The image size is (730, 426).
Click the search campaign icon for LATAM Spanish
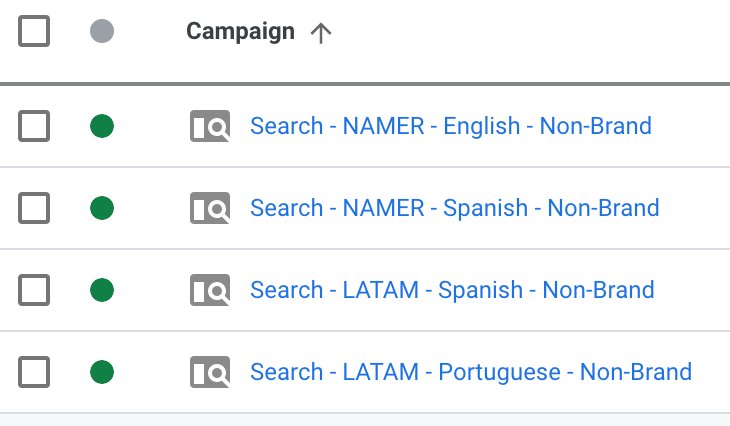[210, 290]
